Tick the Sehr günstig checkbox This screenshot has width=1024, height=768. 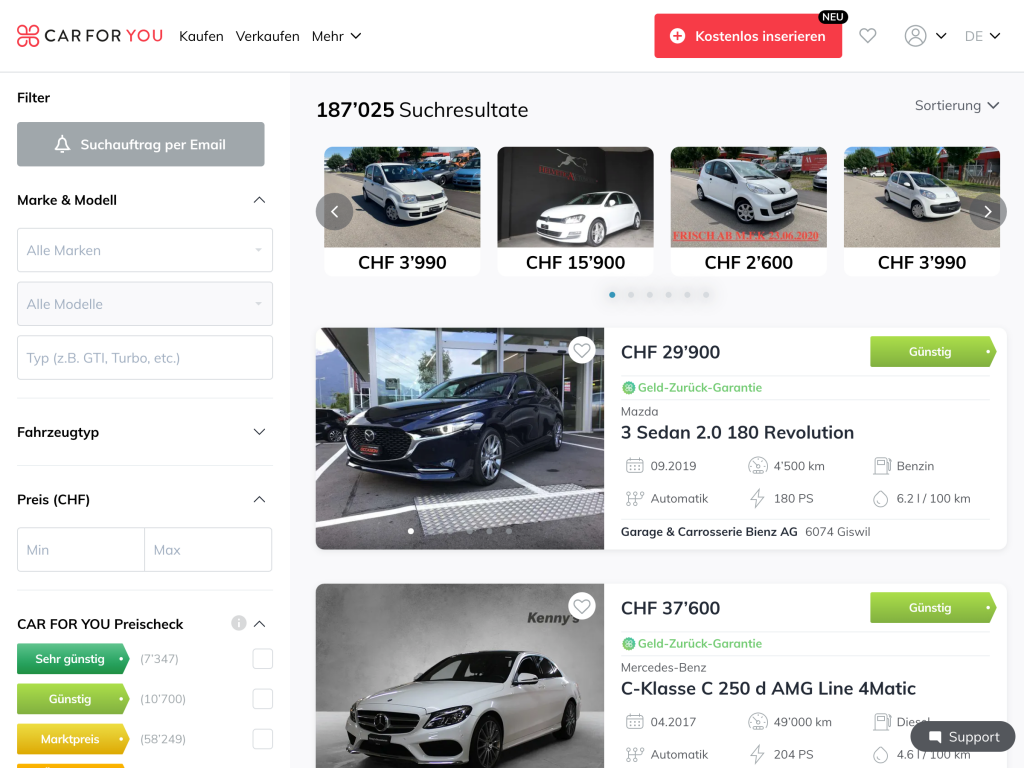(263, 658)
